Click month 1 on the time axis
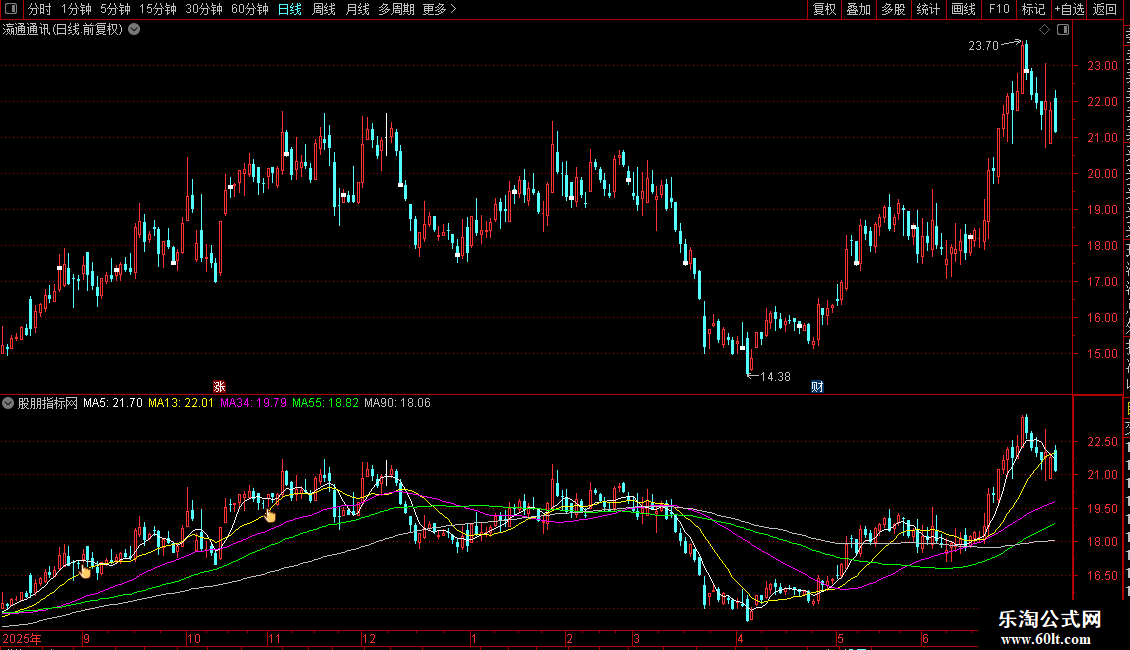Screen dimensions: 1130x650 473,638
